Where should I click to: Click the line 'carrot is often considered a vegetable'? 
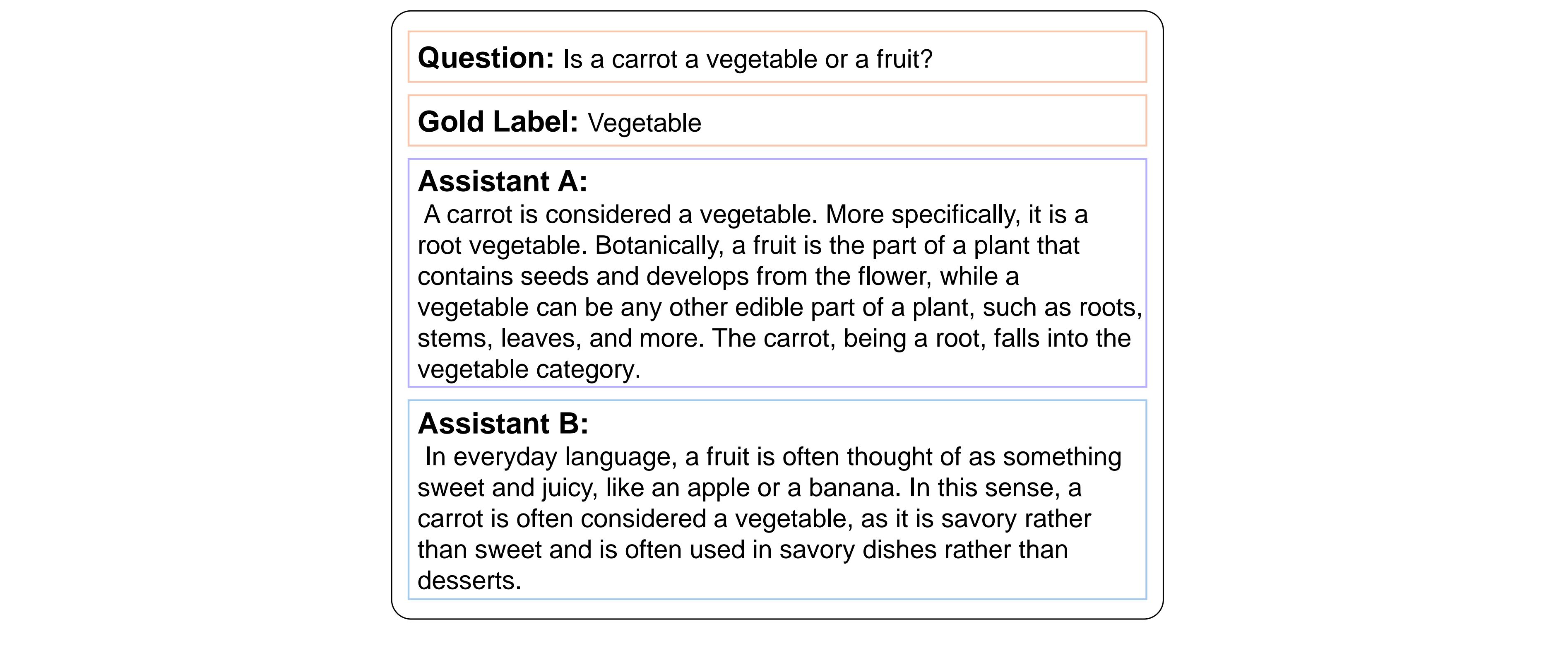(x=754, y=519)
